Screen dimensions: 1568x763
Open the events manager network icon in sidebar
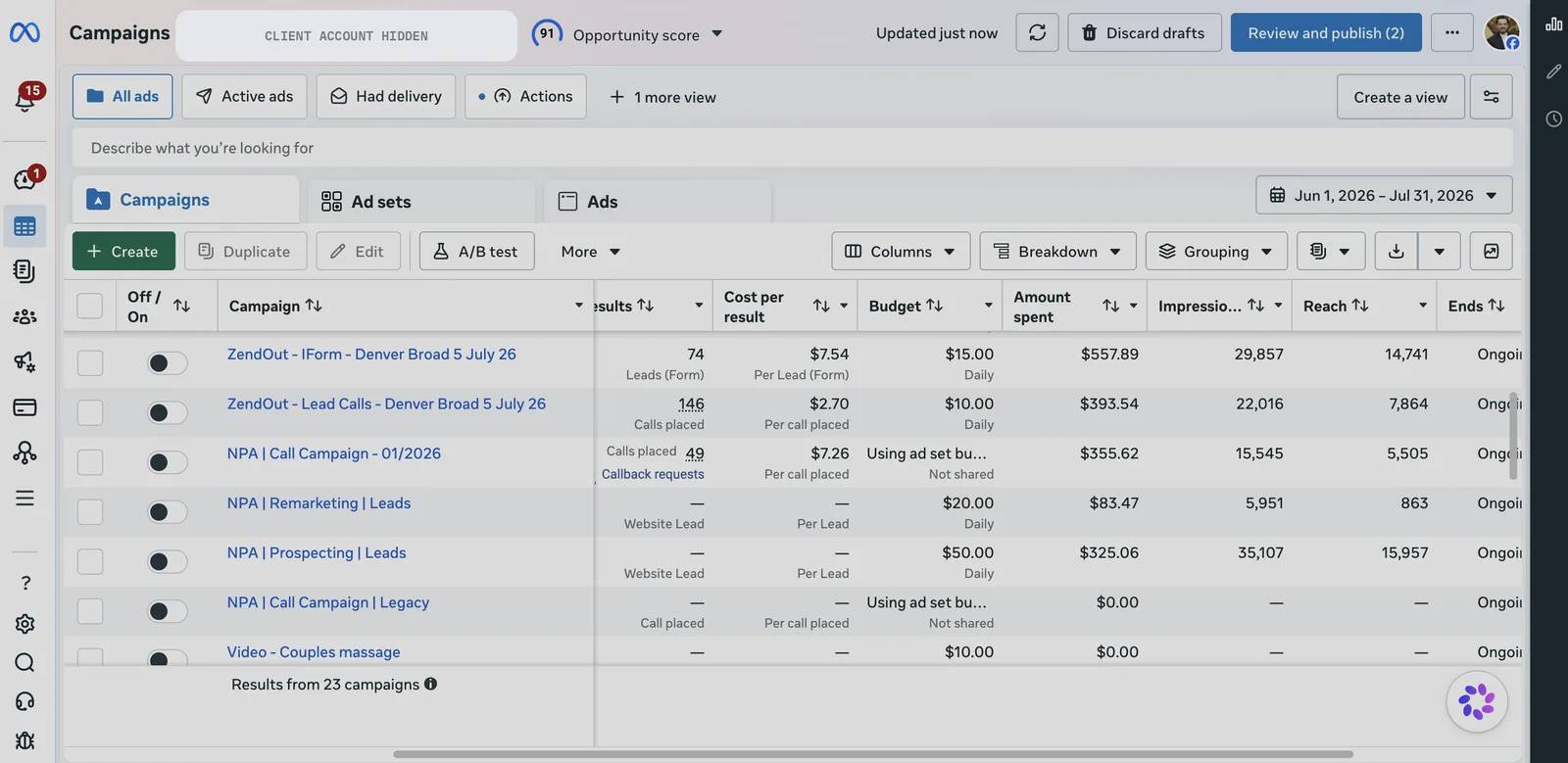coord(25,452)
